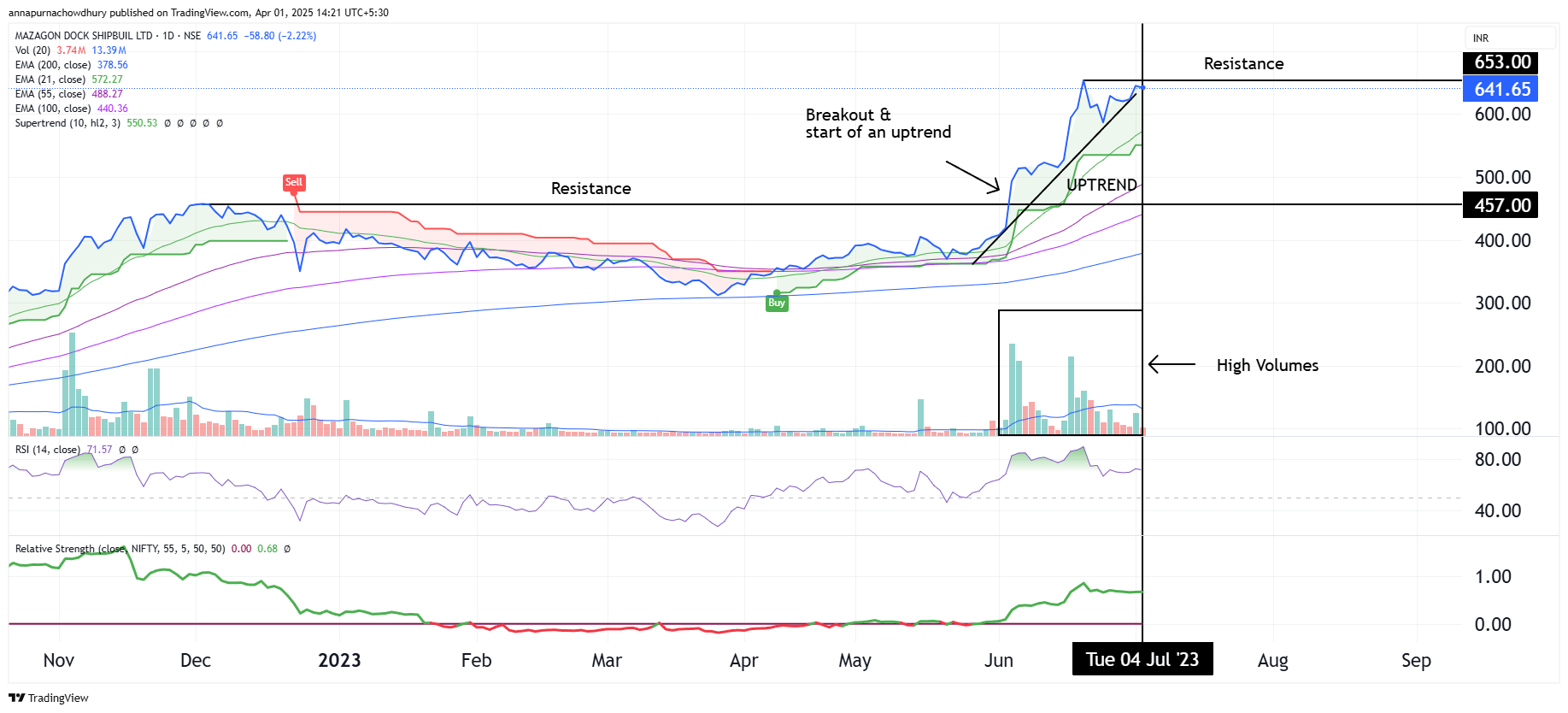Click the MAZAGON DOCK SHIPBUIL LTD symbol title

pyautogui.click(x=84, y=36)
